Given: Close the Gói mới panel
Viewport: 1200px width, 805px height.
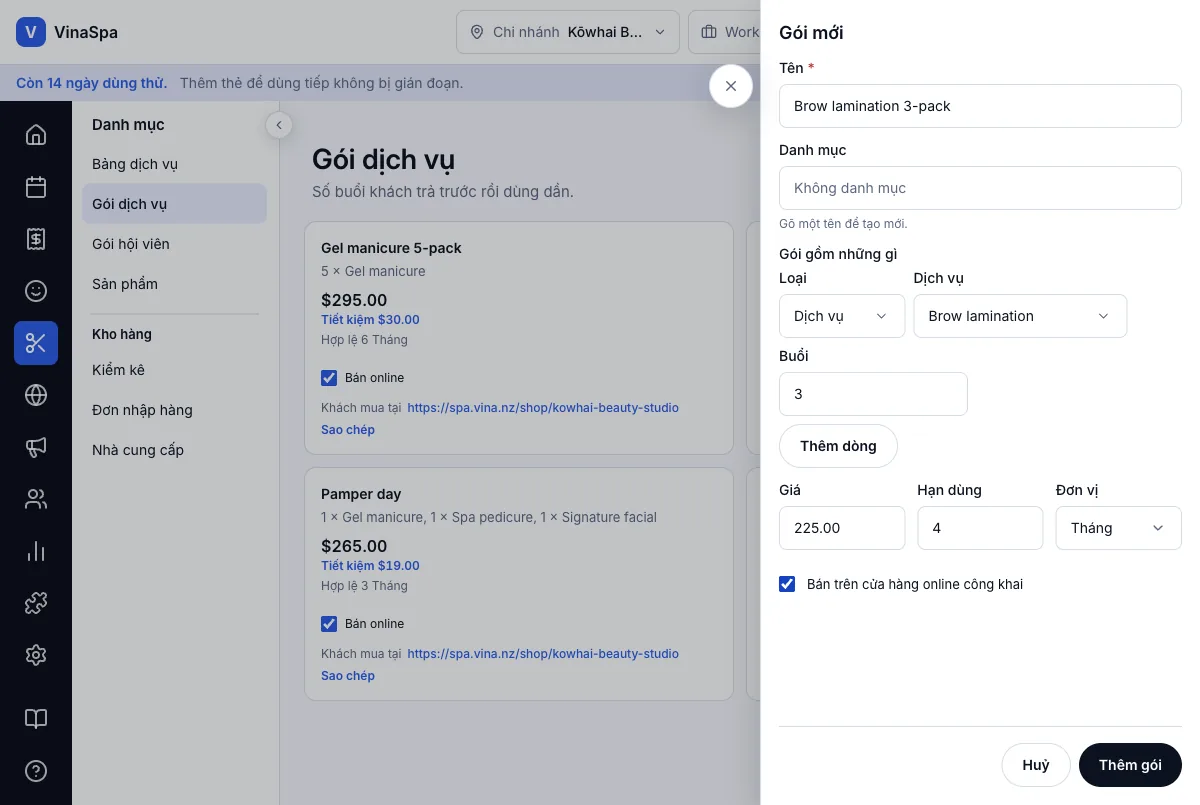Looking at the screenshot, I should 731,86.
